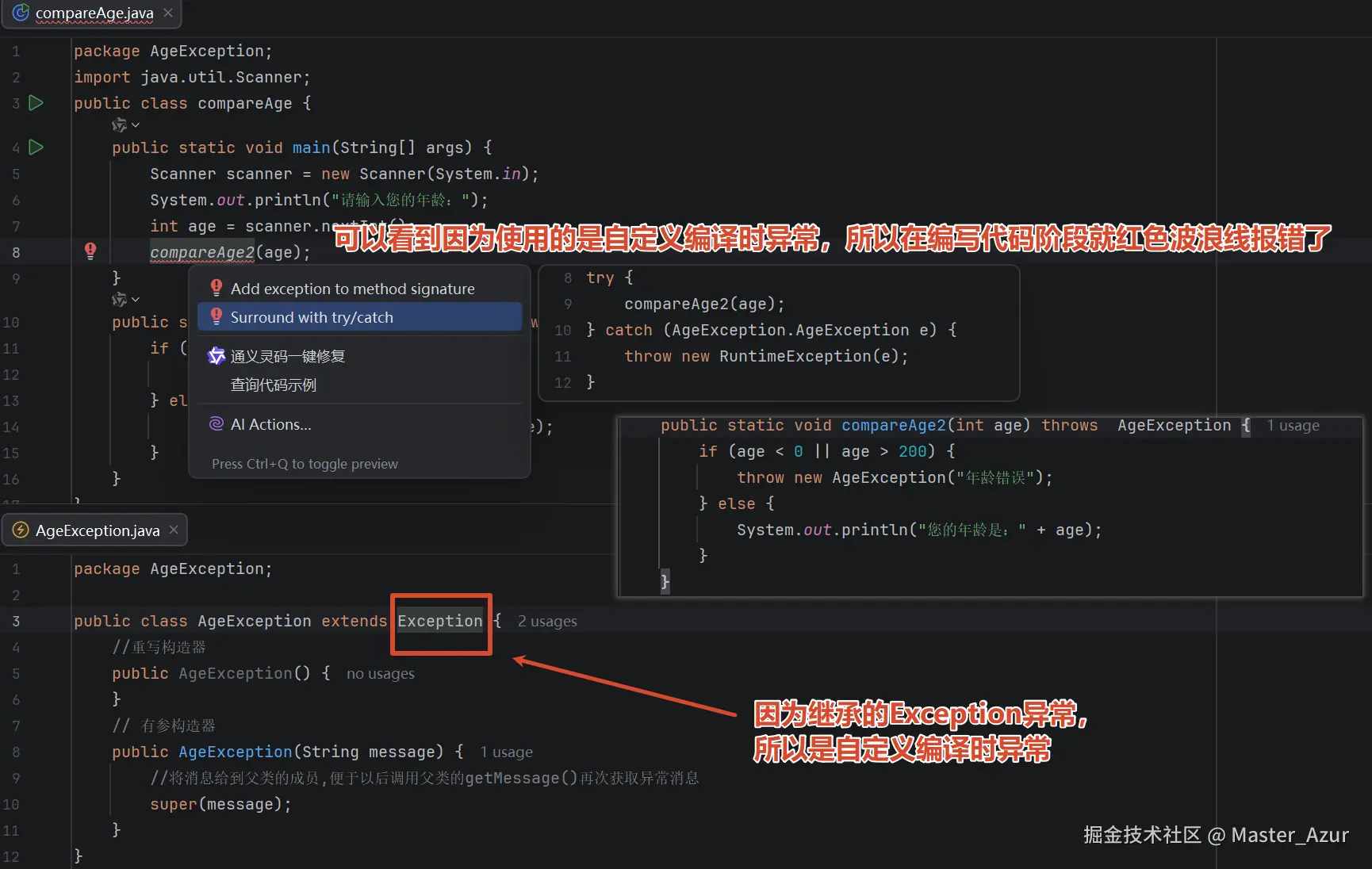Run class via gutter arrow on line 3
Image resolution: width=1372 pixels, height=869 pixels.
tap(36, 102)
